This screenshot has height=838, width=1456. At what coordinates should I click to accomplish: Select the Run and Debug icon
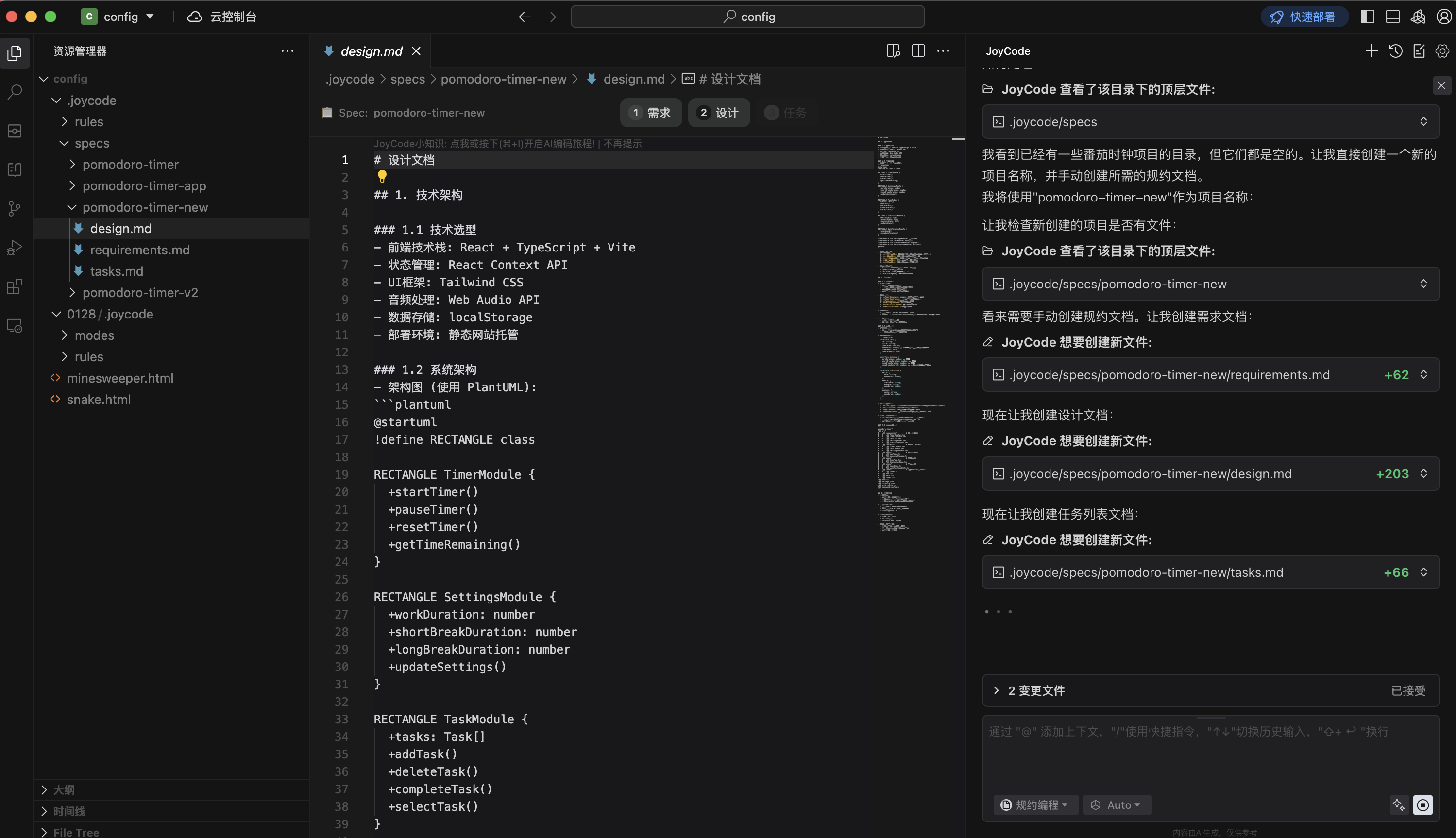pos(15,248)
